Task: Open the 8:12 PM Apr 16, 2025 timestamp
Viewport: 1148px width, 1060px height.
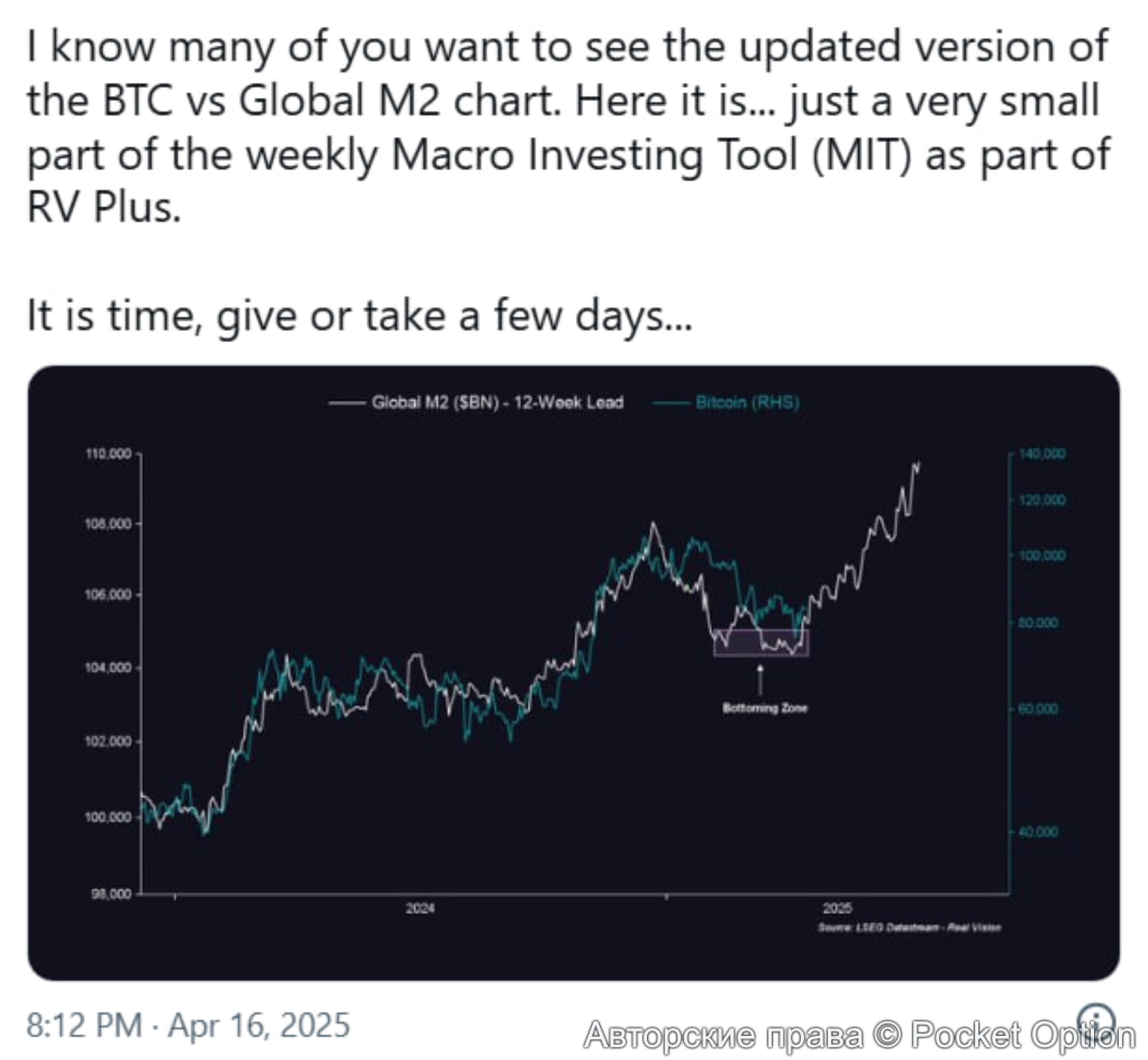Action: click(188, 1025)
